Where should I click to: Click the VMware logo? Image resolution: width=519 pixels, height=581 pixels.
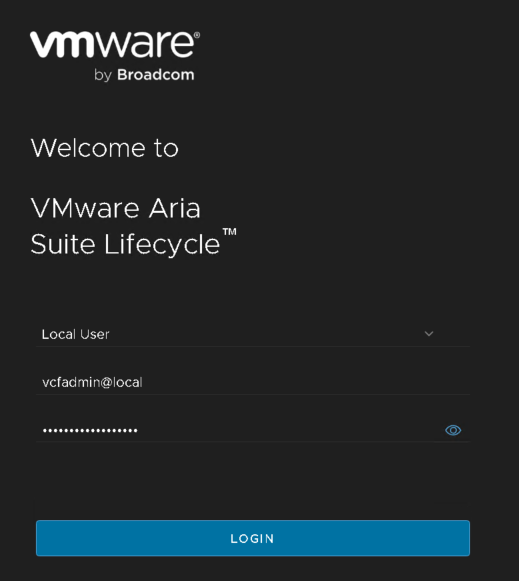pyautogui.click(x=115, y=56)
